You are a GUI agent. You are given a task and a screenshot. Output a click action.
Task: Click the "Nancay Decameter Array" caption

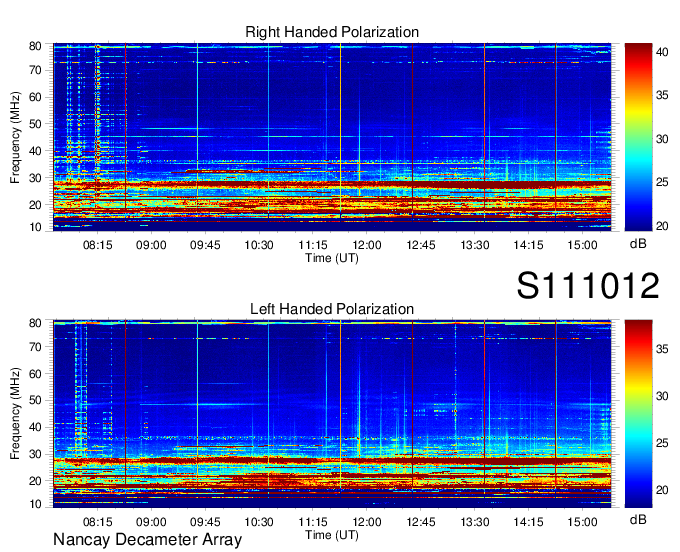147,540
